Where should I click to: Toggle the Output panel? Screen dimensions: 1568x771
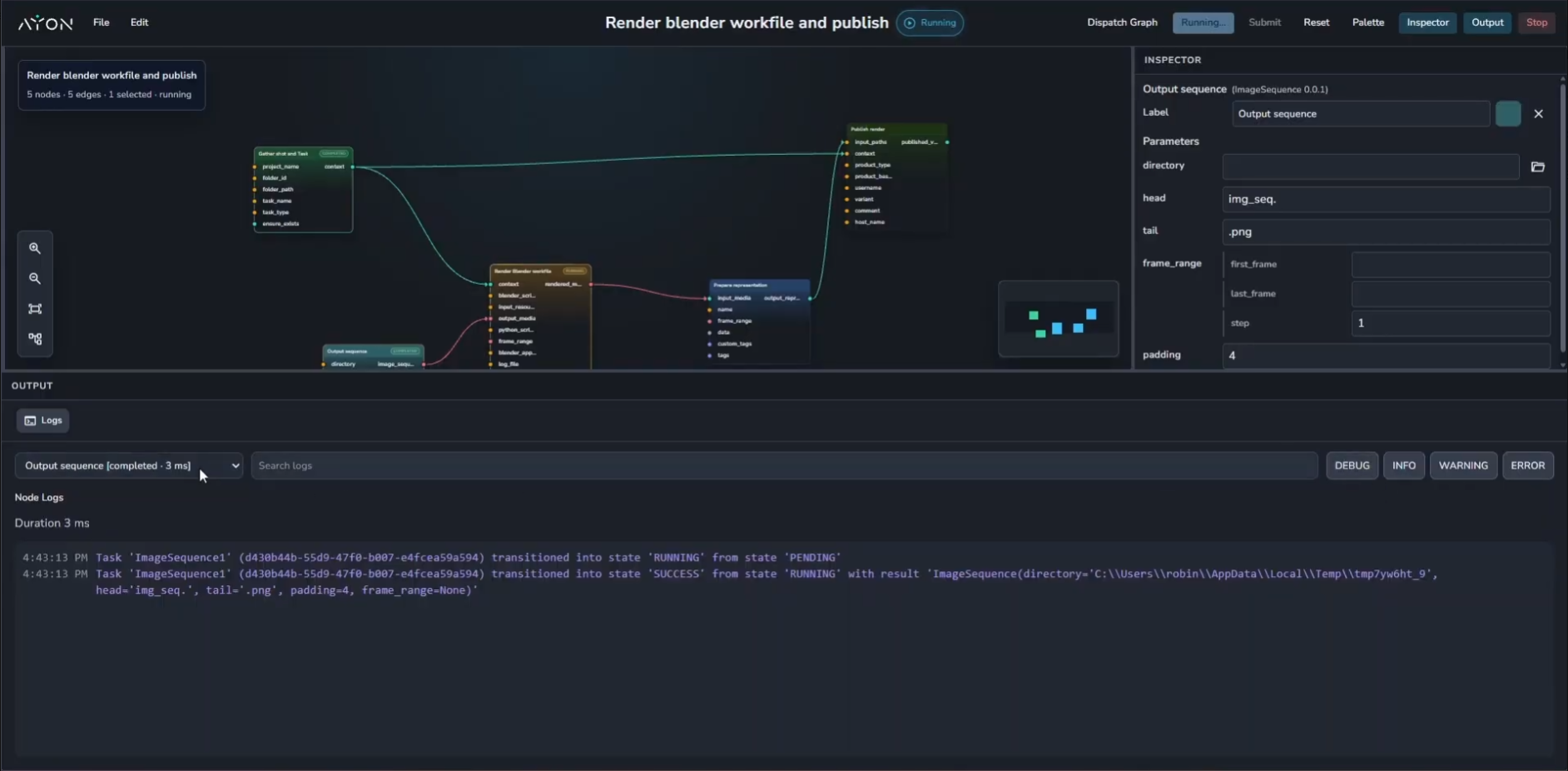[x=1487, y=22]
